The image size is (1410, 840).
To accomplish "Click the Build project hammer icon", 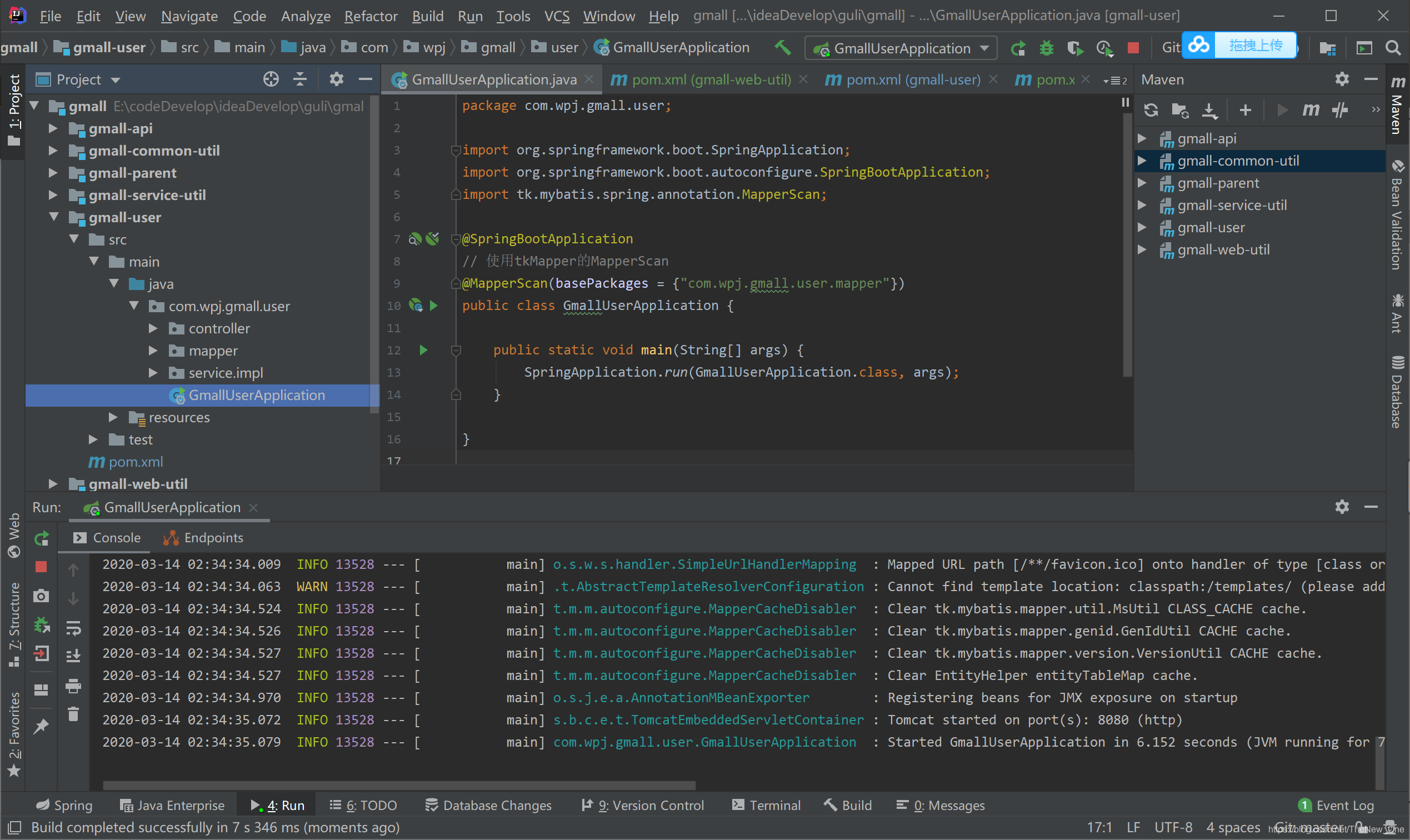I will coord(783,48).
